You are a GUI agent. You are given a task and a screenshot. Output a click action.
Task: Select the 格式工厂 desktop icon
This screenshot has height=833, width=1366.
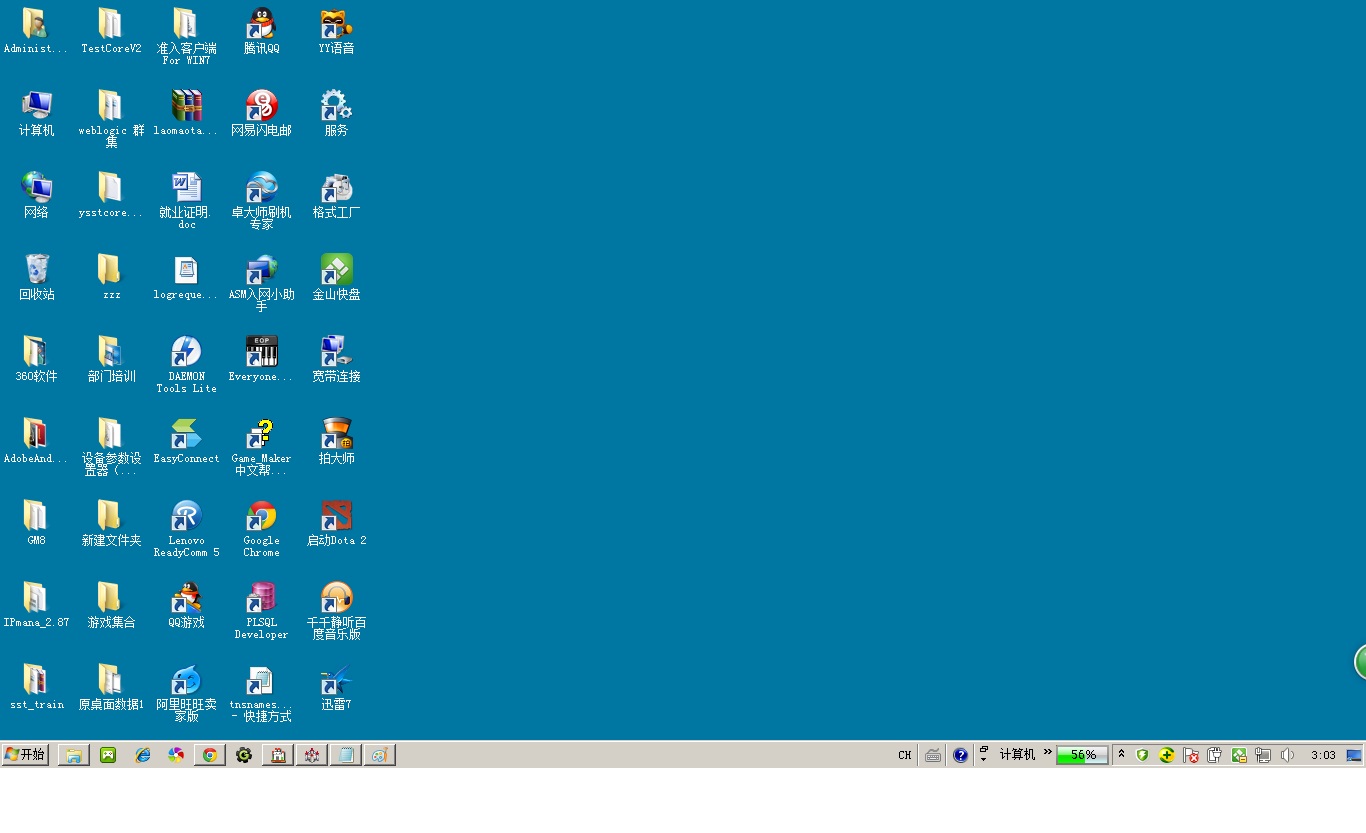[x=336, y=195]
